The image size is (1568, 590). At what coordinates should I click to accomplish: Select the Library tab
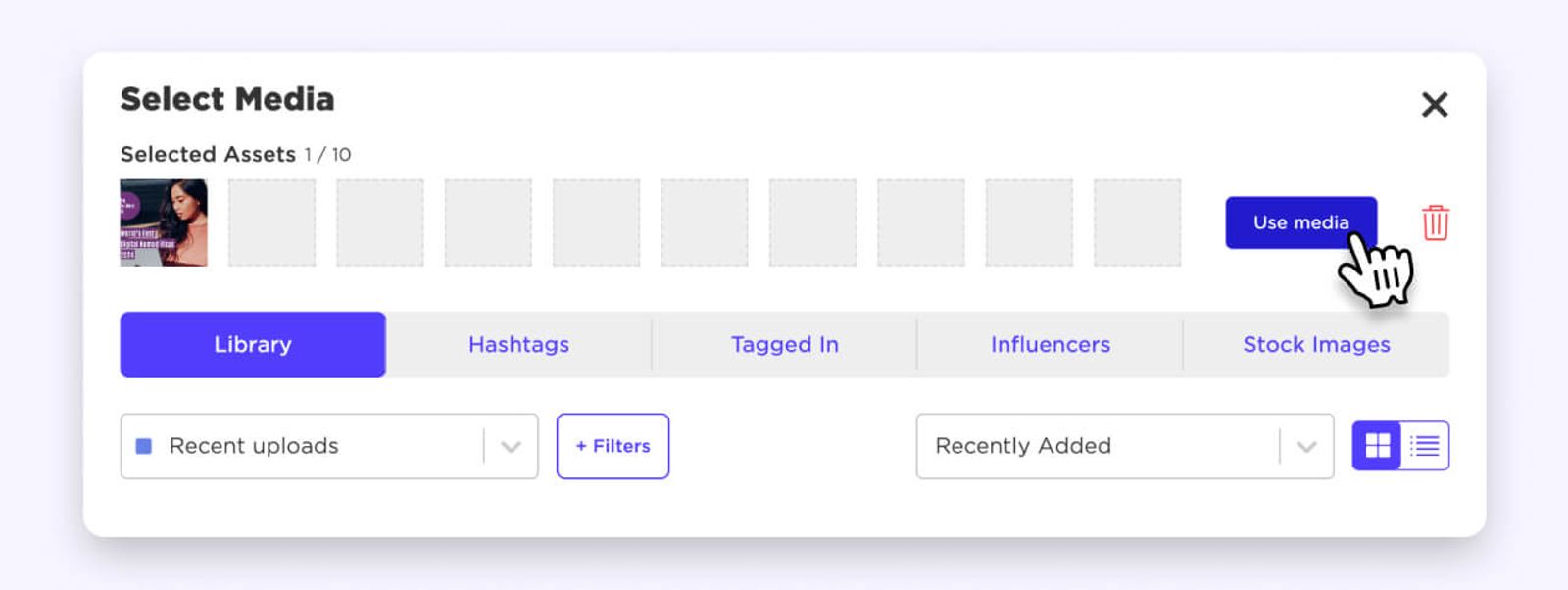253,345
